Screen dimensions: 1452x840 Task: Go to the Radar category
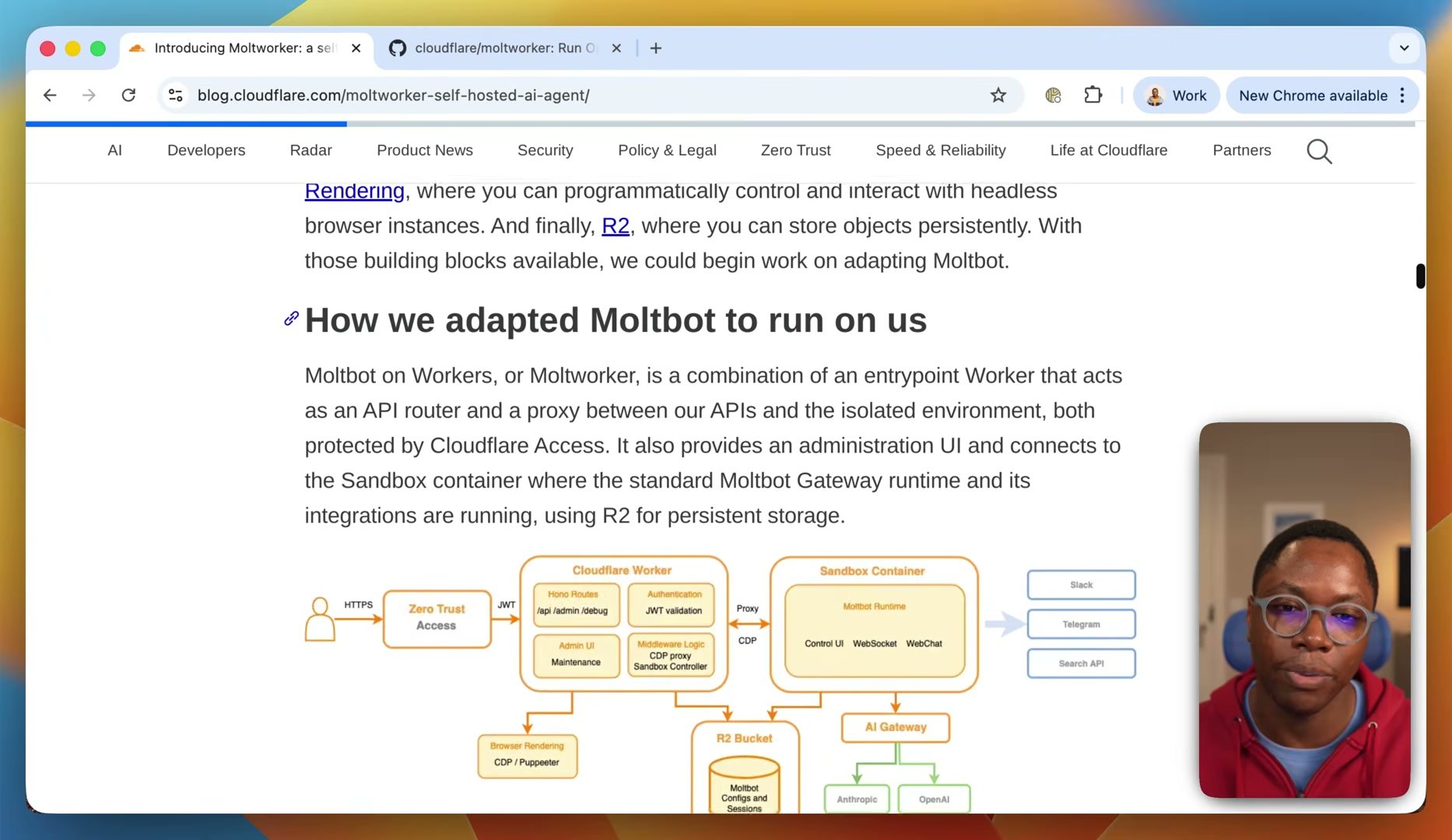310,150
